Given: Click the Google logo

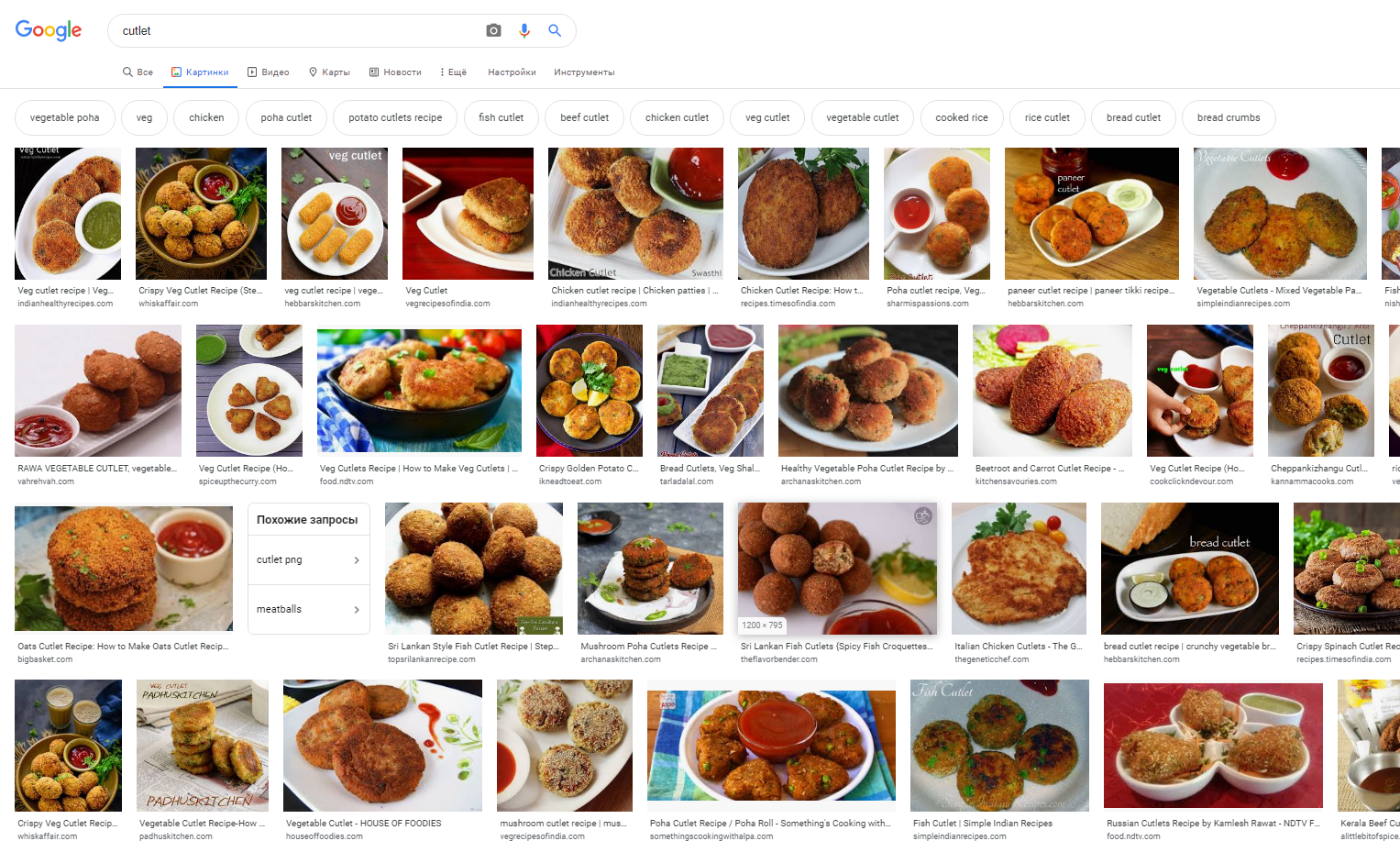Looking at the screenshot, I should (x=49, y=30).
